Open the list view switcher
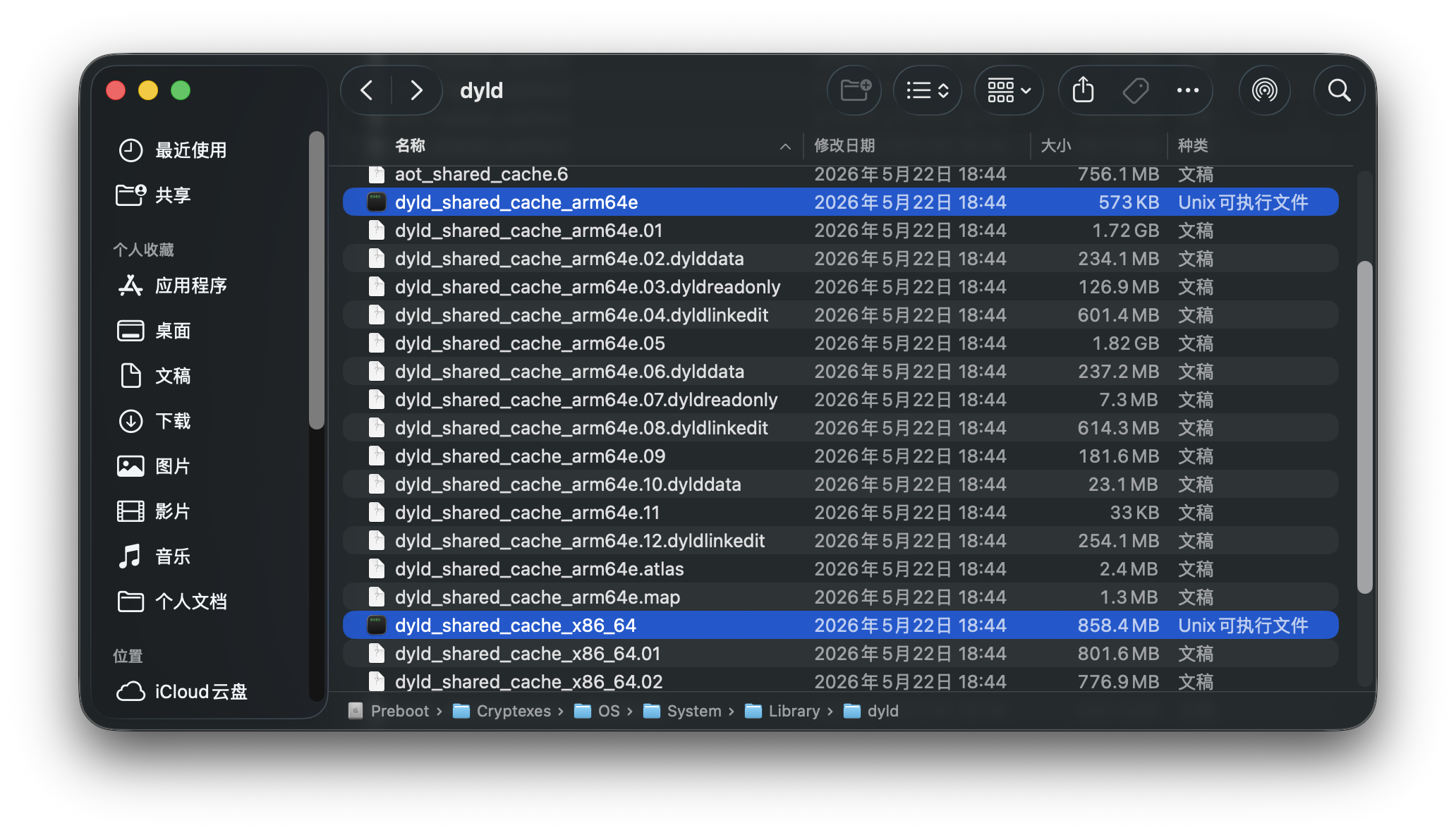Image resolution: width=1456 pixels, height=835 pixels. click(927, 90)
